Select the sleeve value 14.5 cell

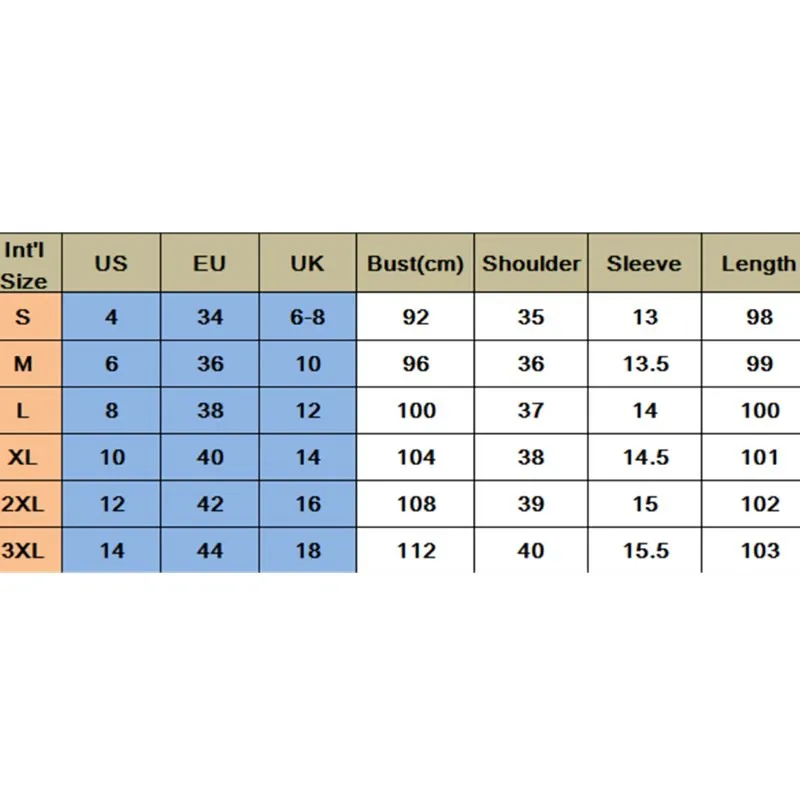[x=645, y=457]
